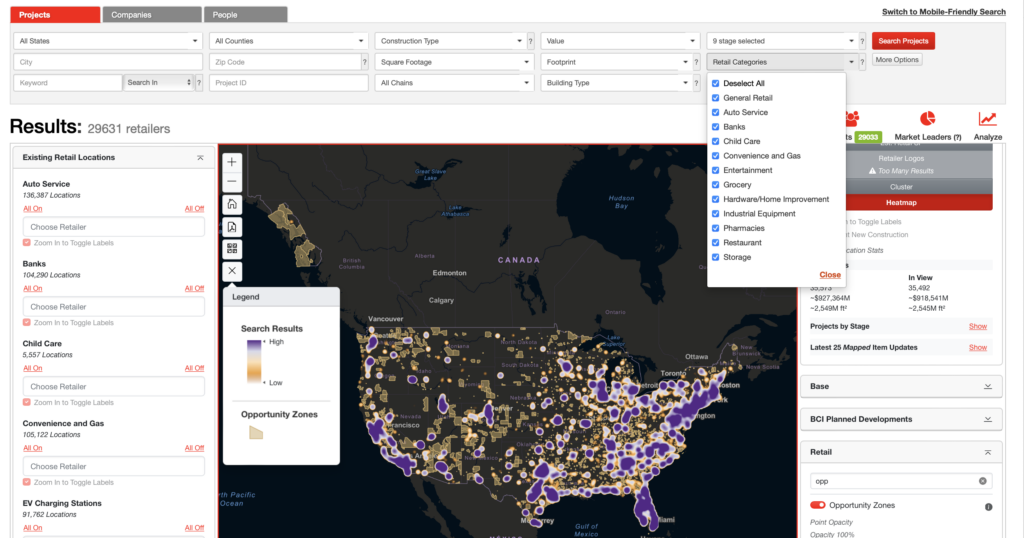Toggle labels checkbox under Auto Service

27,243
